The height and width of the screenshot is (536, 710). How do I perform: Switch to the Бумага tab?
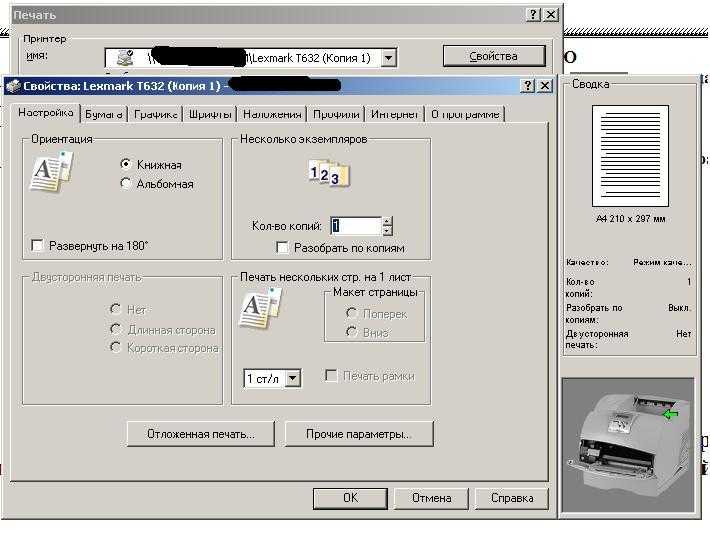pos(104,114)
